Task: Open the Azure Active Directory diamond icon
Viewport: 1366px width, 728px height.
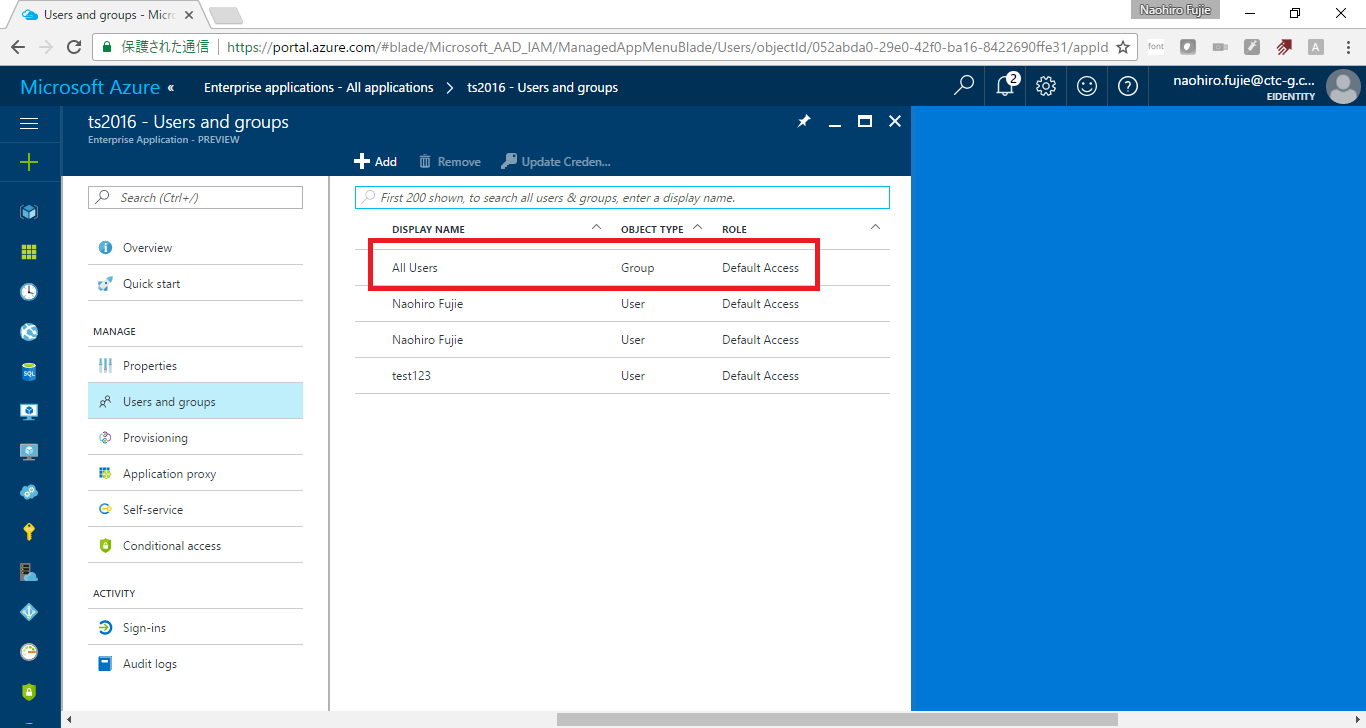Action: [x=29, y=612]
